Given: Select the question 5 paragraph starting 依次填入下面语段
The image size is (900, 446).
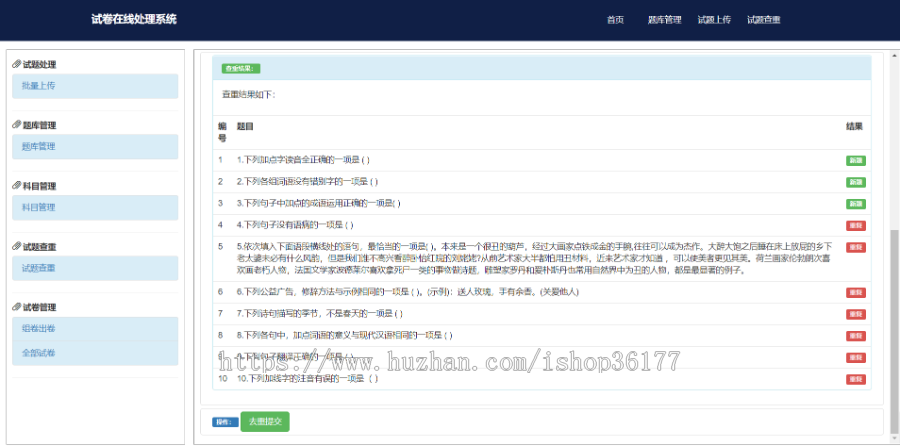Looking at the screenshot, I should 535,258.
